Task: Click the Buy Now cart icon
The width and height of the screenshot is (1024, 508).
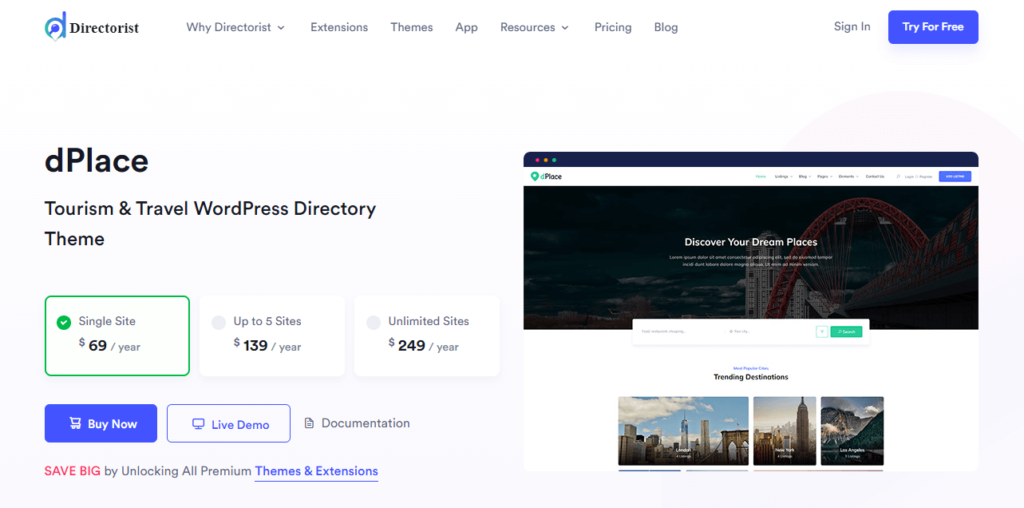Action: pos(75,423)
